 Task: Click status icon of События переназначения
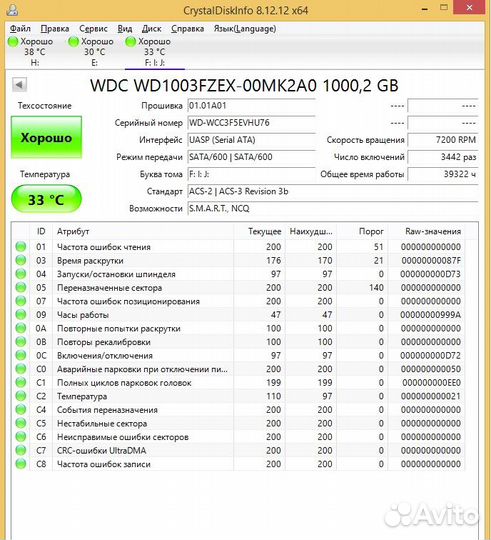(x=21, y=409)
